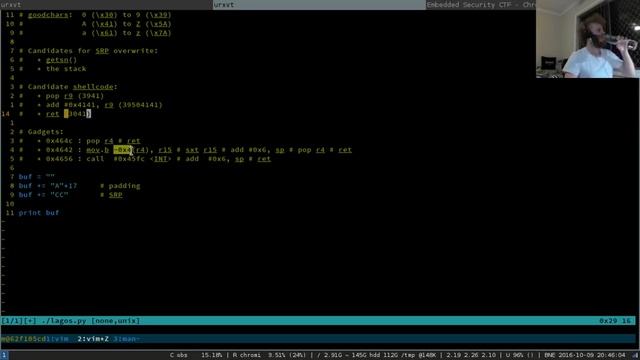Switch to the Embedded Security CTF window tab

pos(481,4)
